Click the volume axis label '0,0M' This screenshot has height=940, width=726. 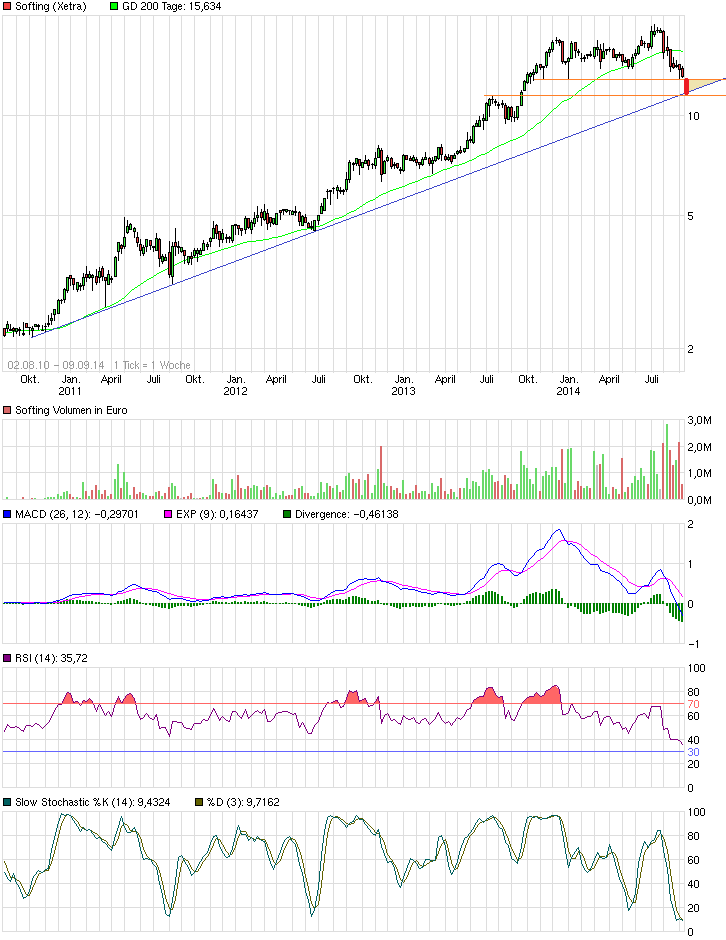700,500
